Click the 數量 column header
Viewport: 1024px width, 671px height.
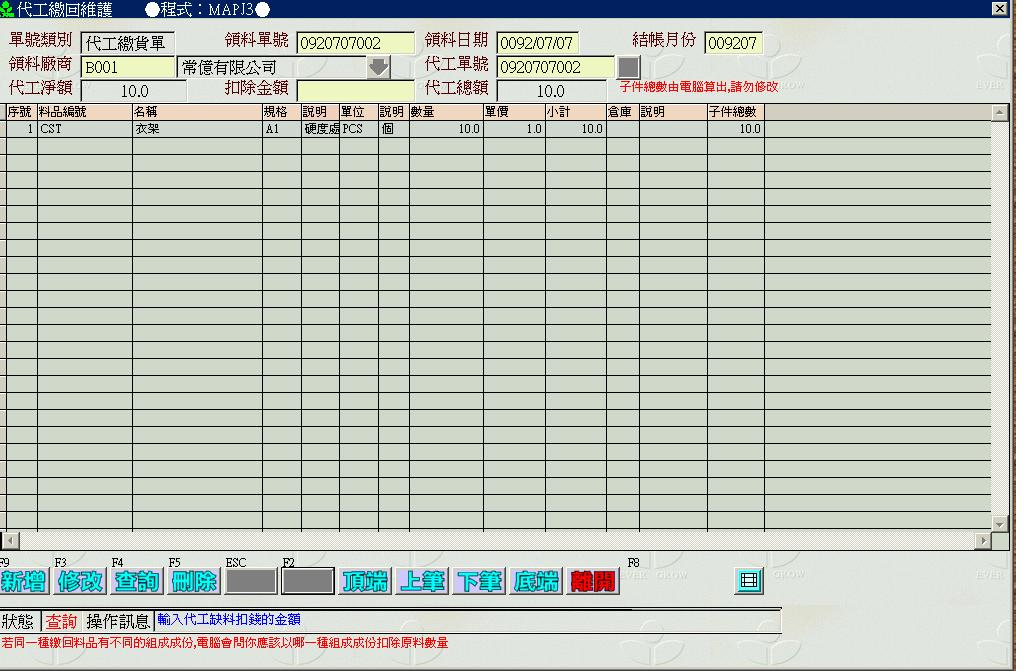445,112
